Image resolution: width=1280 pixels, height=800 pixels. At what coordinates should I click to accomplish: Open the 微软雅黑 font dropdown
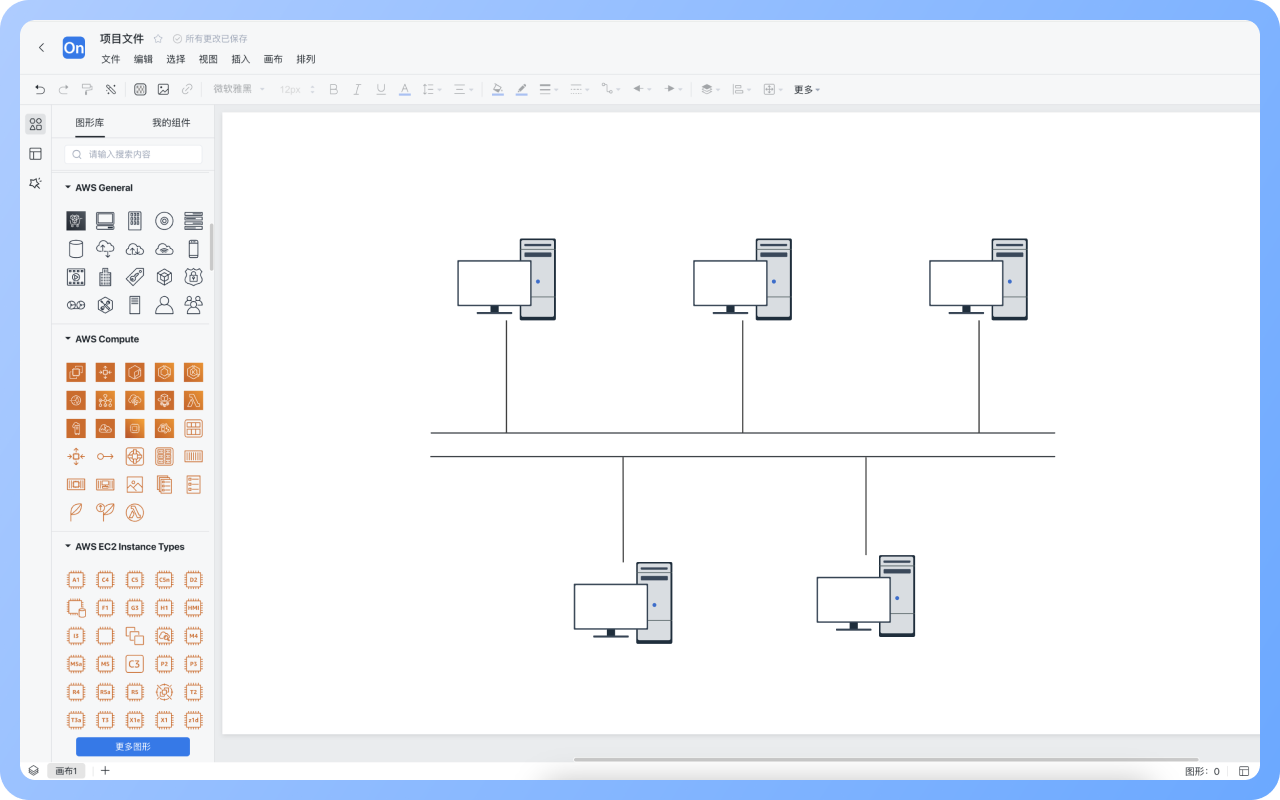238,89
